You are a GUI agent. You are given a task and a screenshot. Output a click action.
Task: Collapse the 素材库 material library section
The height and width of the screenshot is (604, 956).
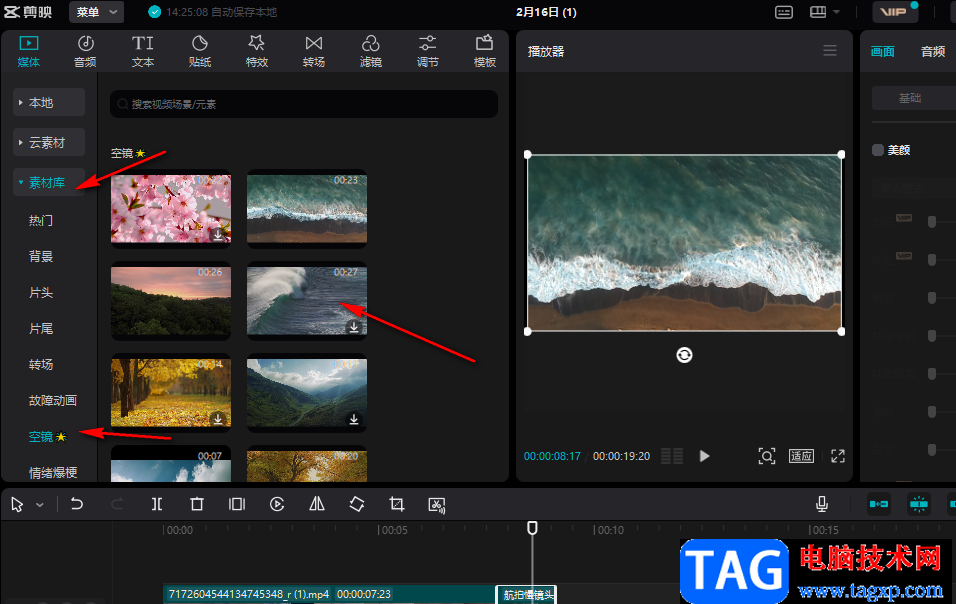[x=49, y=182]
